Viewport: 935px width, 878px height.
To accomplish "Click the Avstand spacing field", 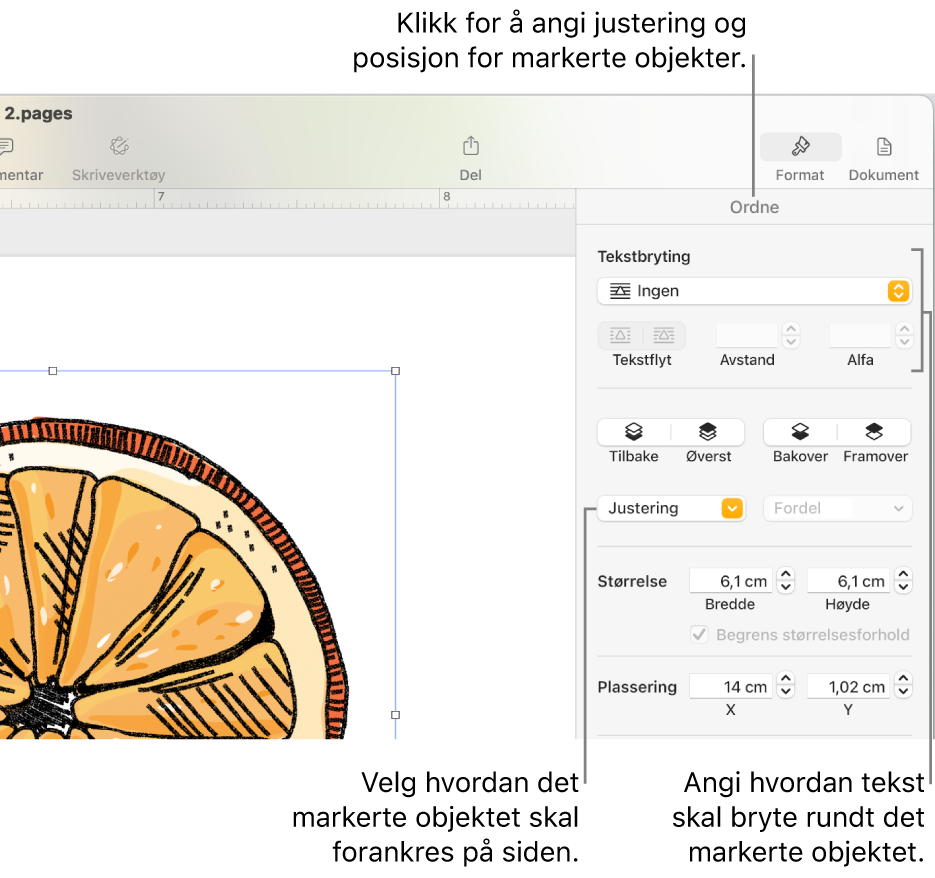I will [x=747, y=335].
